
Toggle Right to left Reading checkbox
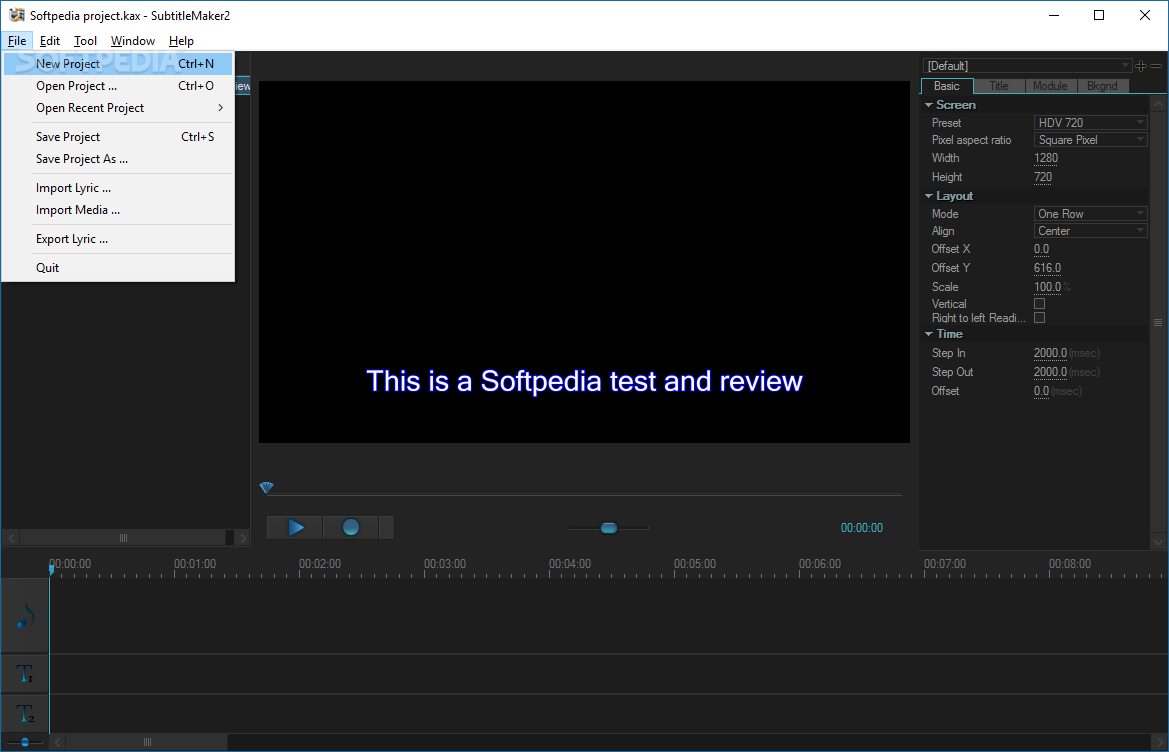coord(1039,317)
